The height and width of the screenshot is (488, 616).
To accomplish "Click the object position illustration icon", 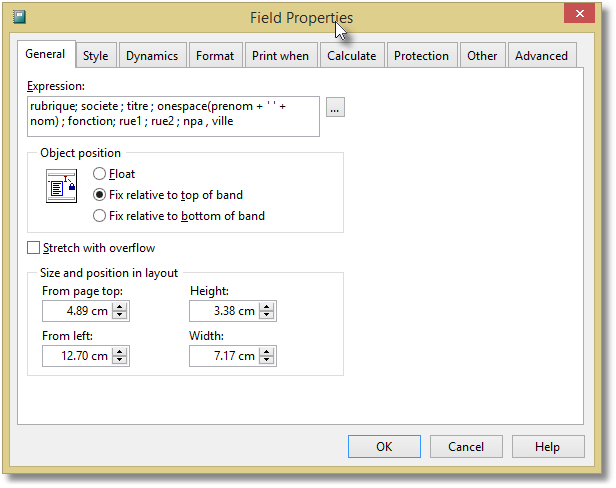I will point(62,187).
